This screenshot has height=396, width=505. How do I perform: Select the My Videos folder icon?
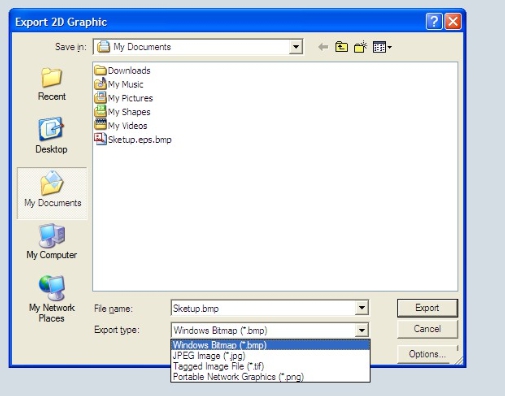pyautogui.click(x=100, y=125)
